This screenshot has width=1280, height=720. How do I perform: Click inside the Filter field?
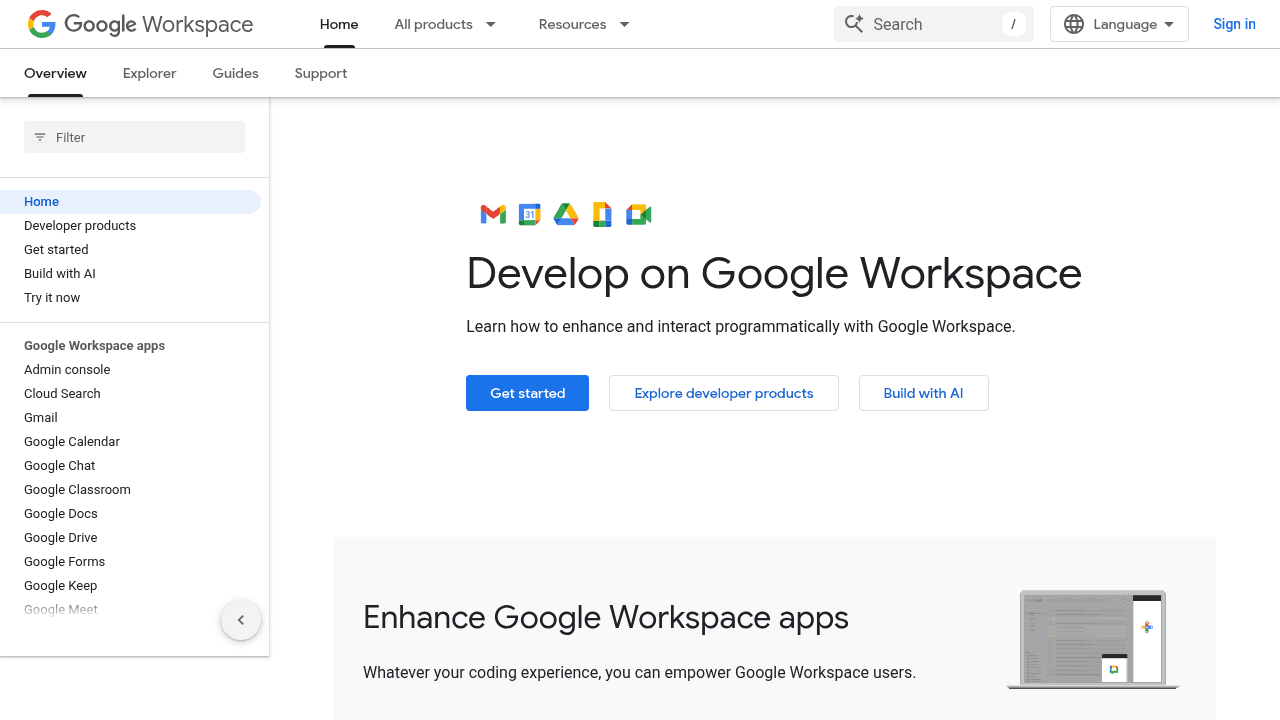[134, 137]
